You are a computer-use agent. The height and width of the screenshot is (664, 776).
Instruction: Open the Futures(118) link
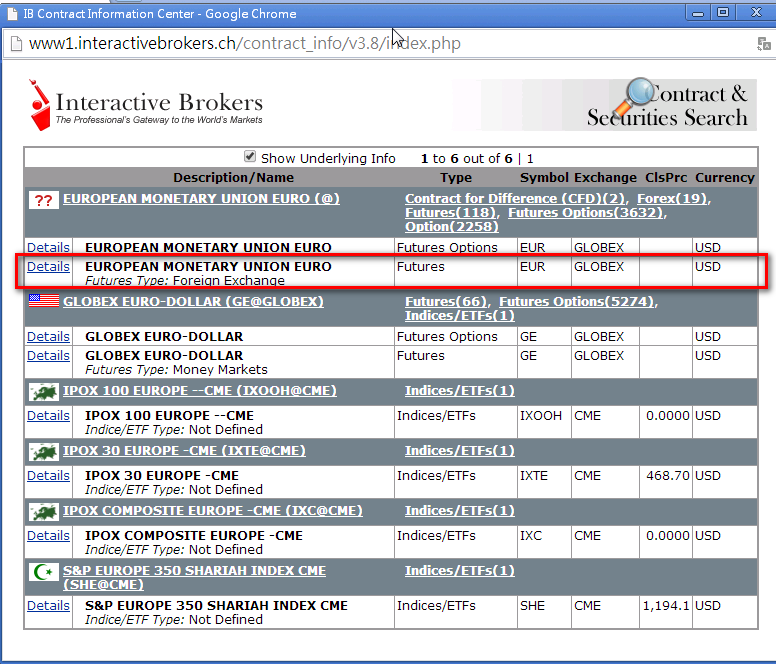tap(450, 213)
